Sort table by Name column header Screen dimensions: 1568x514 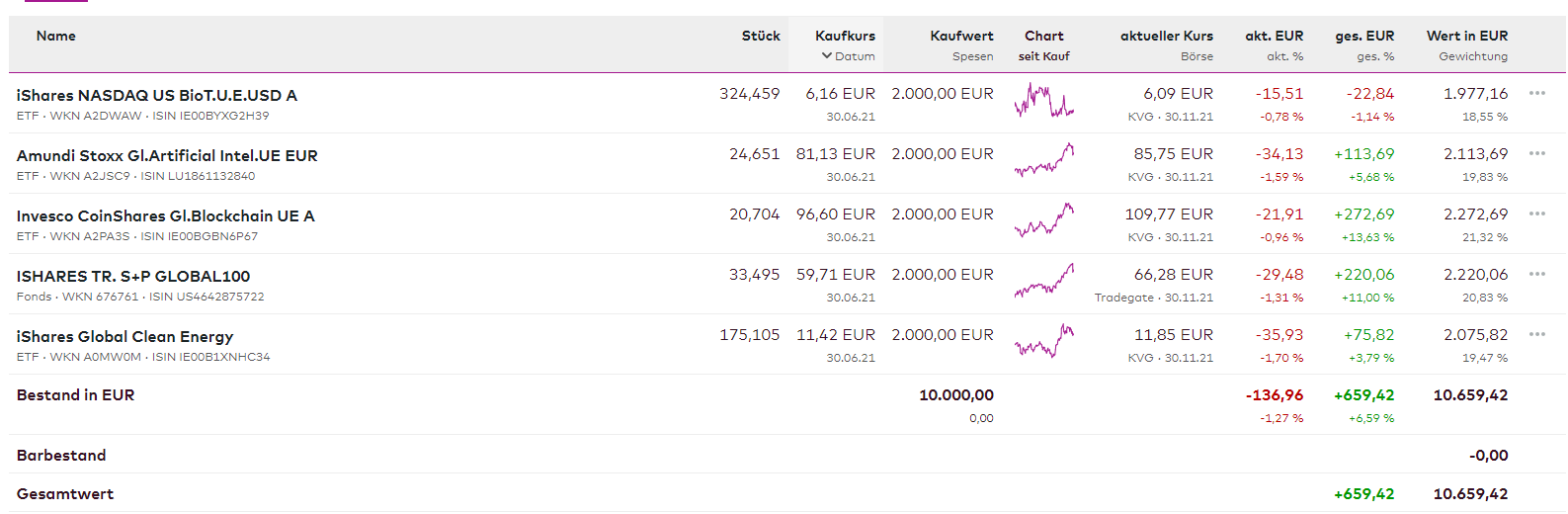point(56,37)
